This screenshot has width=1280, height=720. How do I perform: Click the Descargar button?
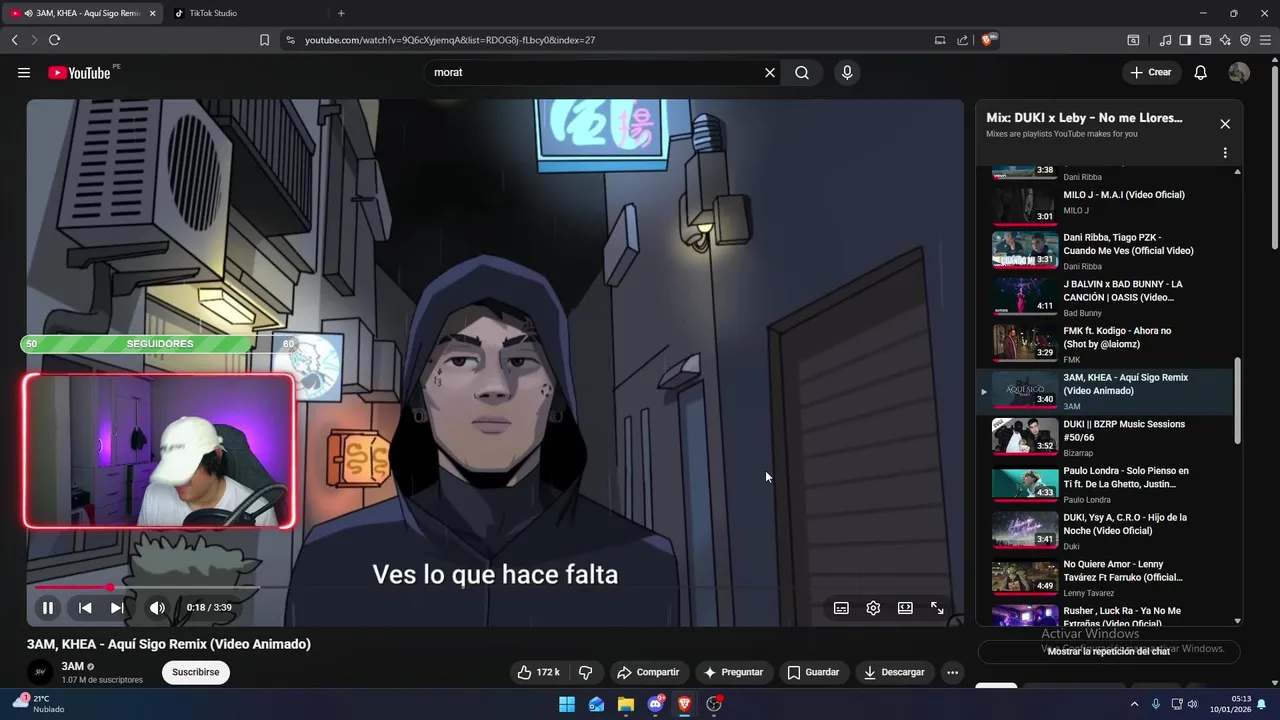click(895, 673)
